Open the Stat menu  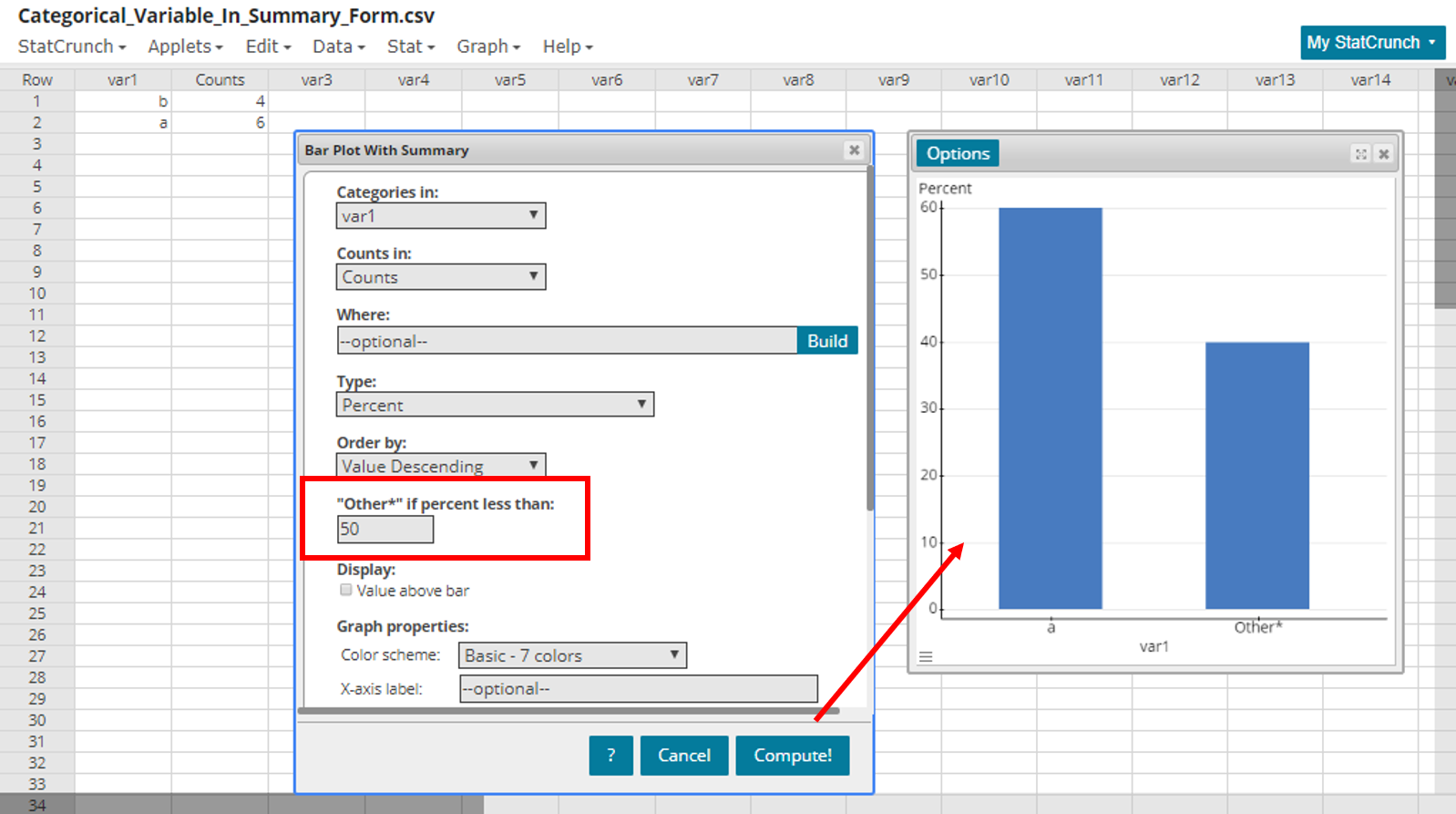[410, 46]
